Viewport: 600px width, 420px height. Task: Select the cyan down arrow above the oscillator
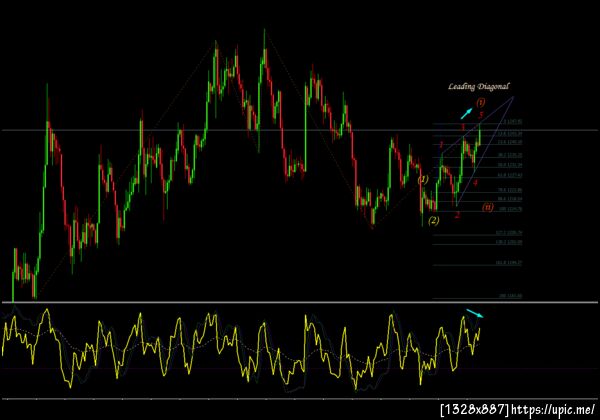click(475, 313)
